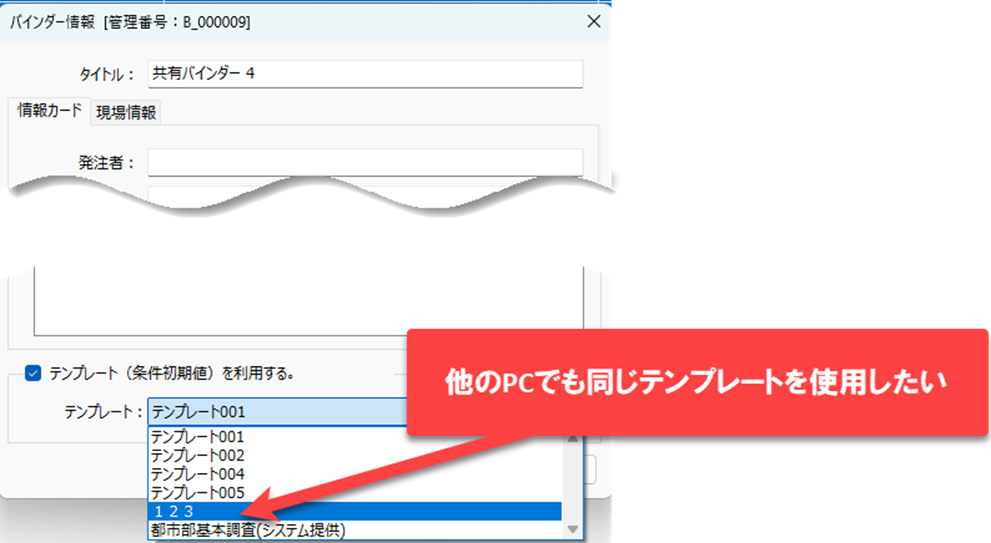991x543 pixels.
Task: Click the 発注者 input field
Action: [365, 163]
